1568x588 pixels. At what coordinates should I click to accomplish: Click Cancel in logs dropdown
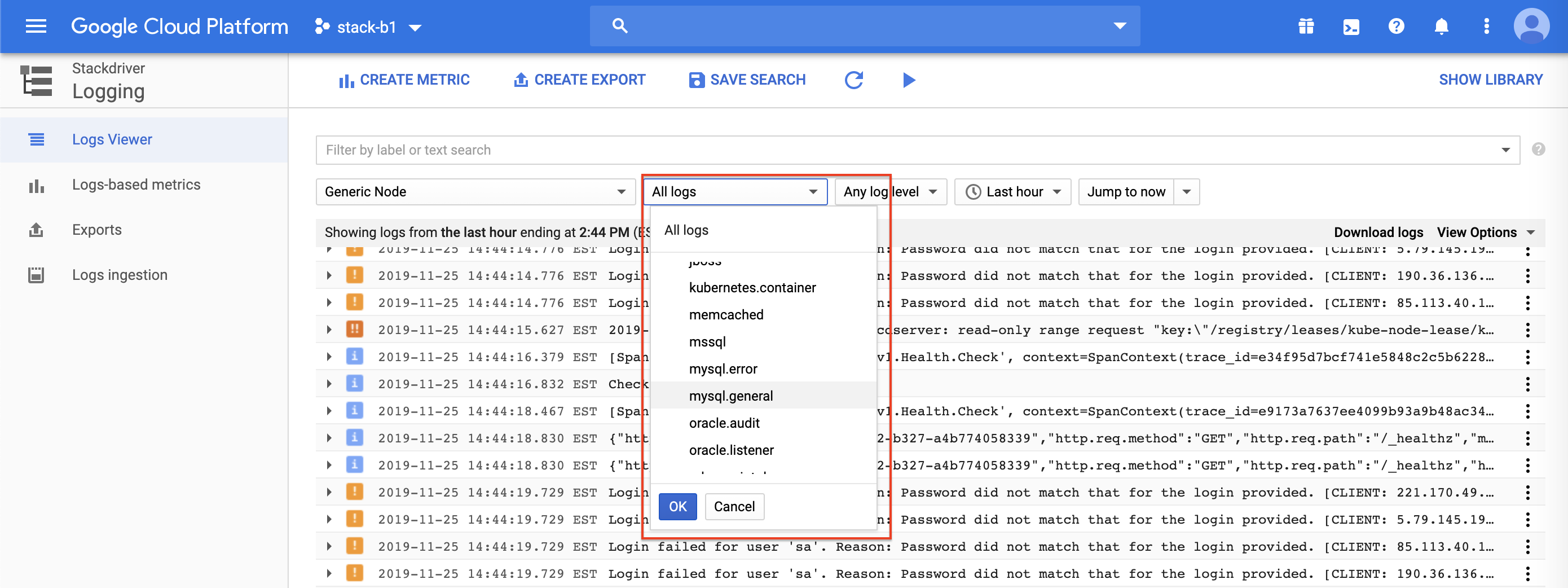734,506
